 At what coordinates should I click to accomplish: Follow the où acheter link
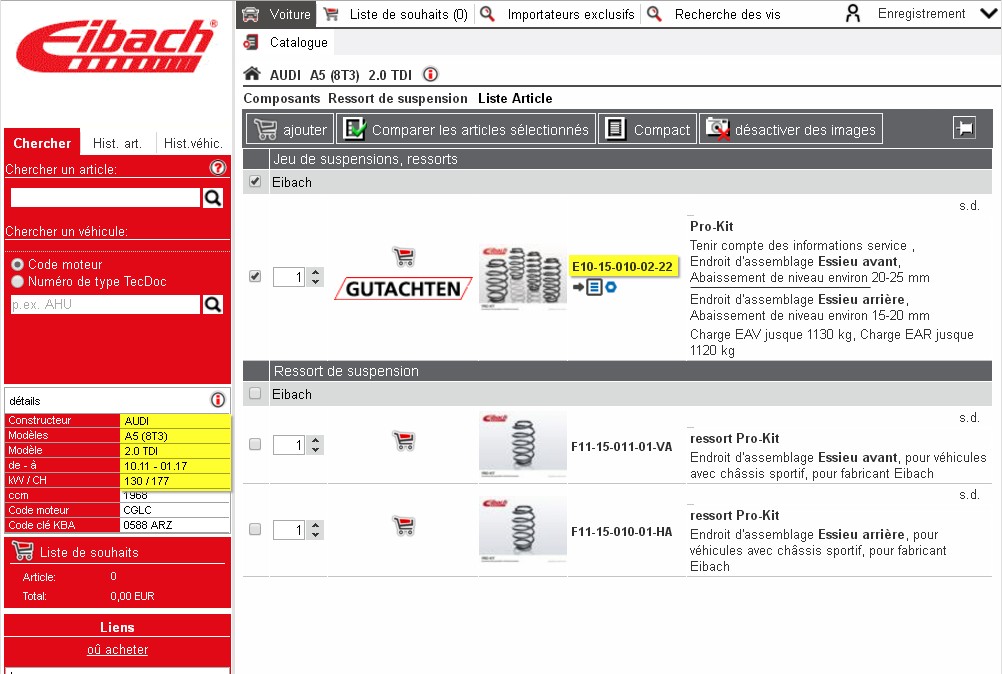pos(117,650)
